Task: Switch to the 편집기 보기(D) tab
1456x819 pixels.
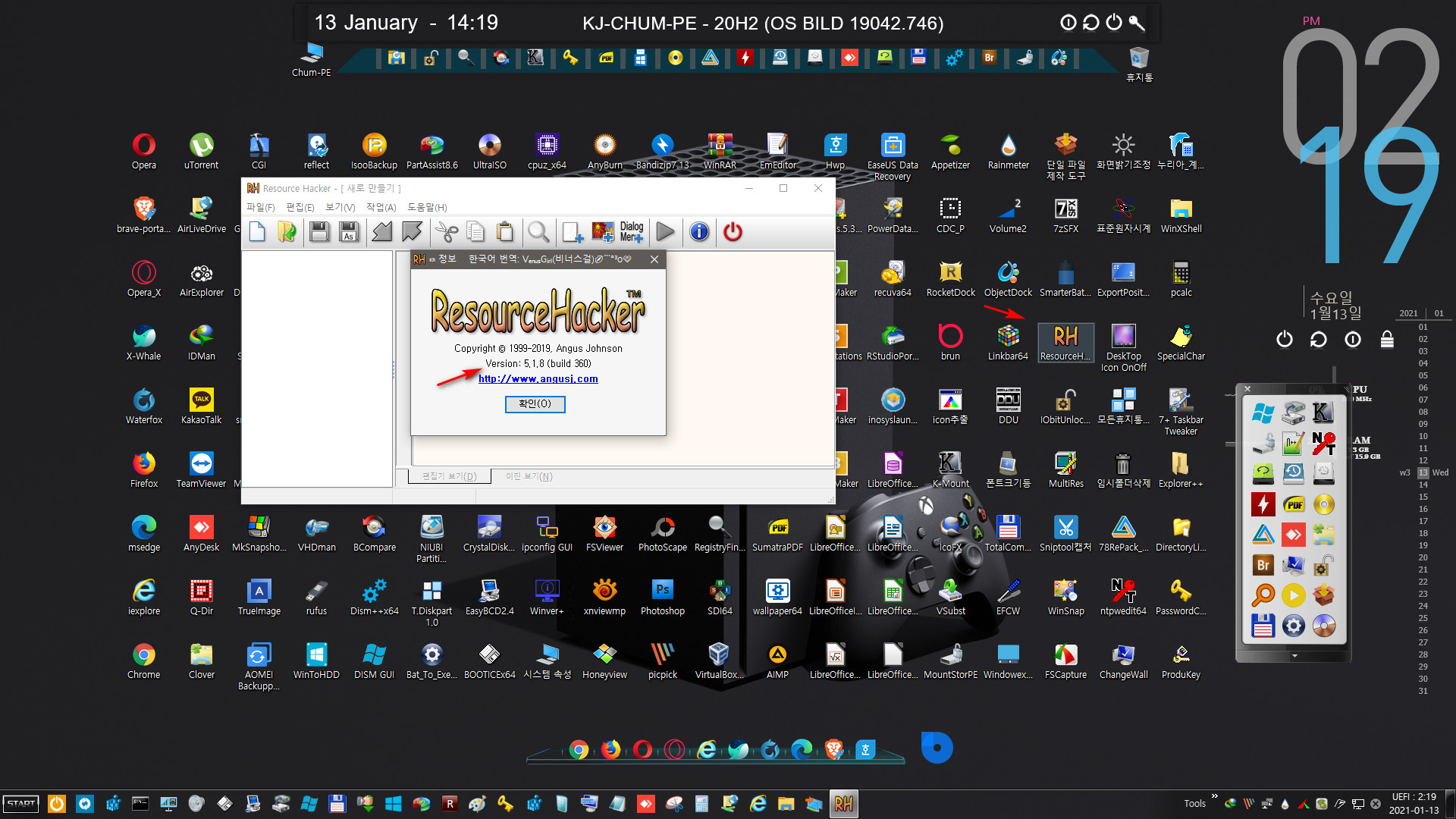Action: [450, 476]
